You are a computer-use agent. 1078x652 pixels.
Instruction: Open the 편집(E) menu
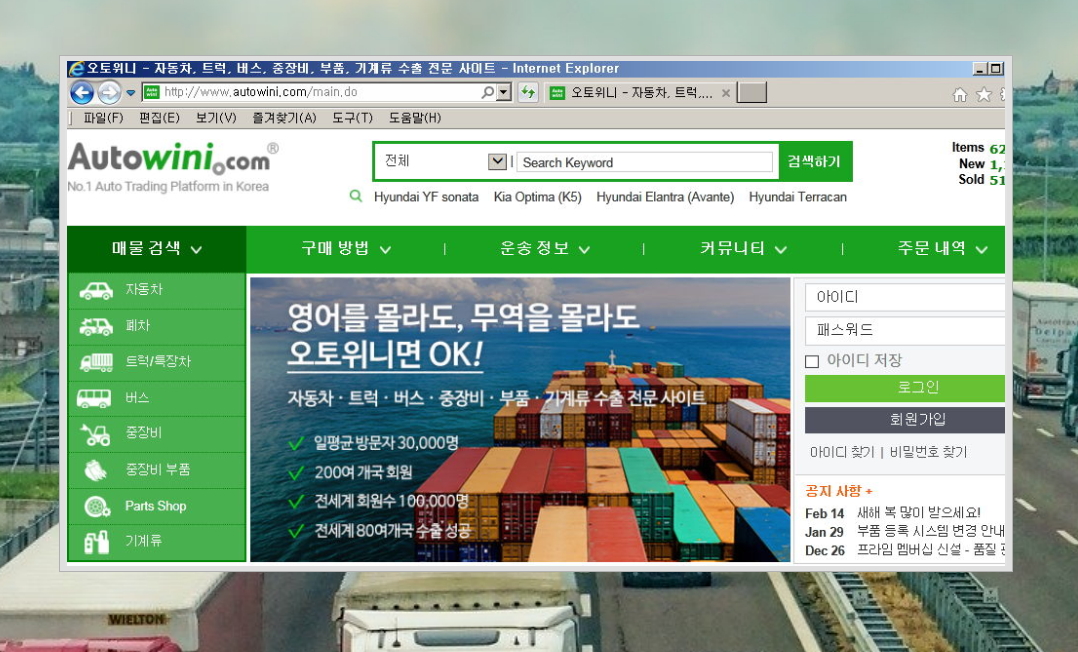click(159, 118)
